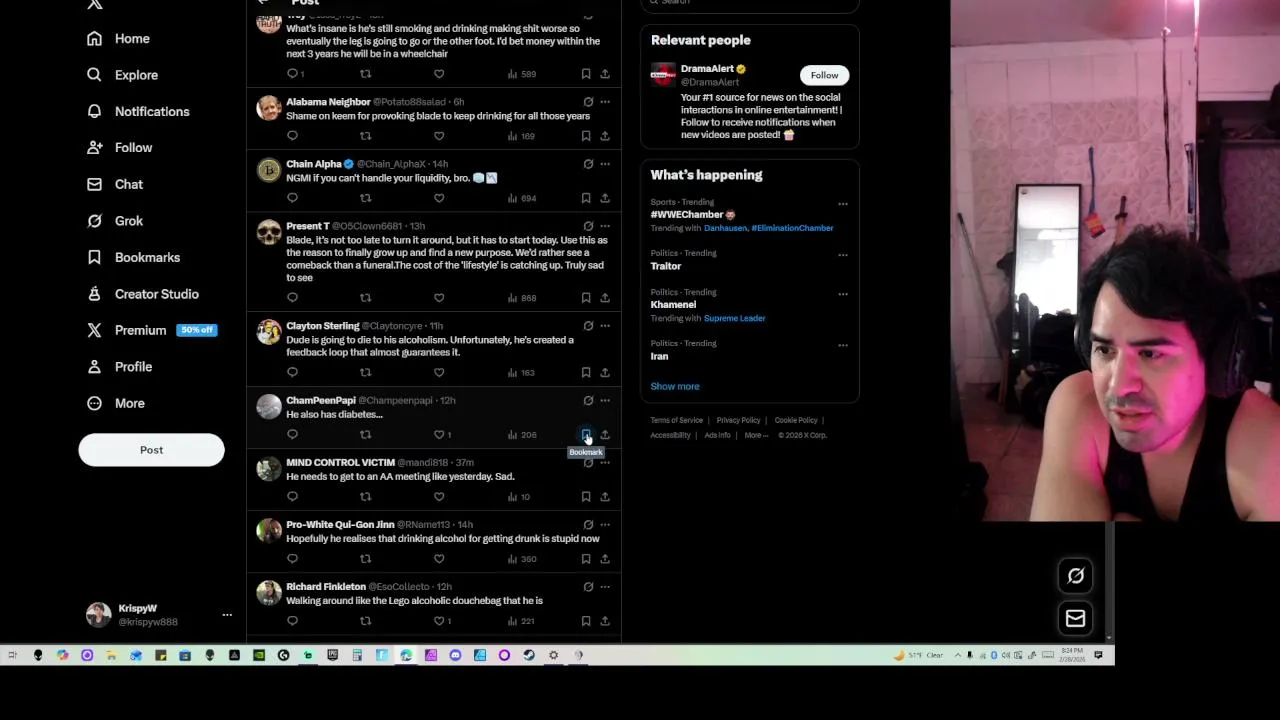Like MIND CONTROL VICTIM's reply
This screenshot has height=720, width=1280.
click(439, 497)
